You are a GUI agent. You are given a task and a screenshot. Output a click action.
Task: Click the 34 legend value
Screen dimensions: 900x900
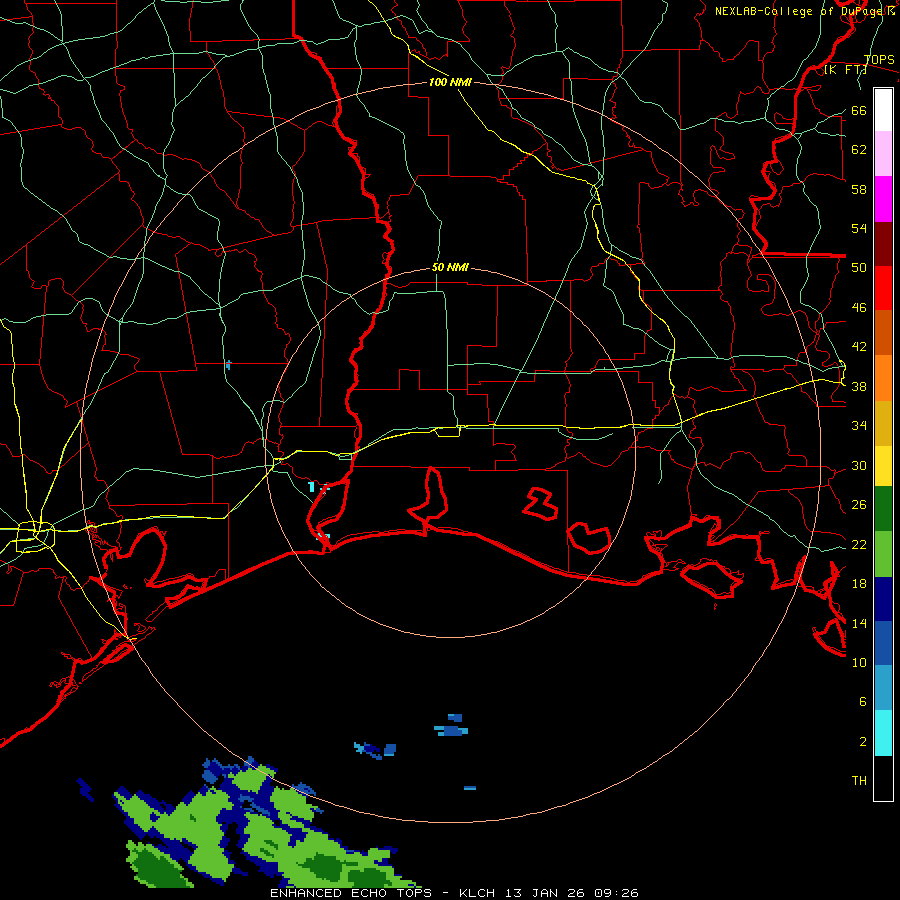(x=859, y=426)
